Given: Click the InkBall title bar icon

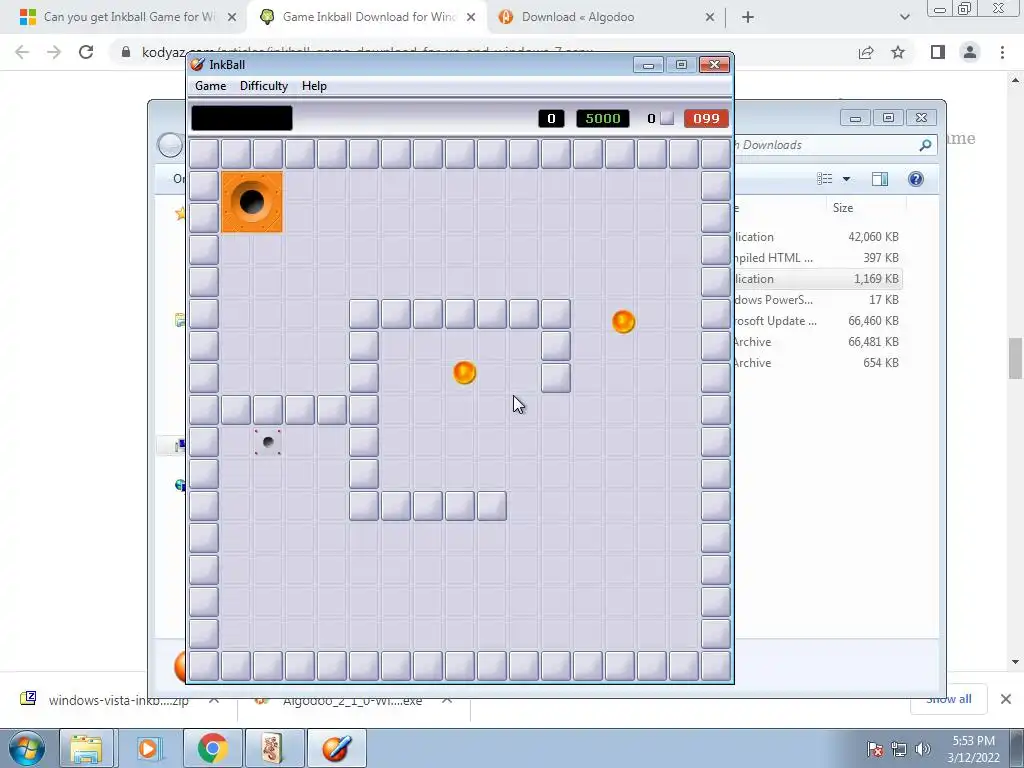Looking at the screenshot, I should pyautogui.click(x=197, y=64).
